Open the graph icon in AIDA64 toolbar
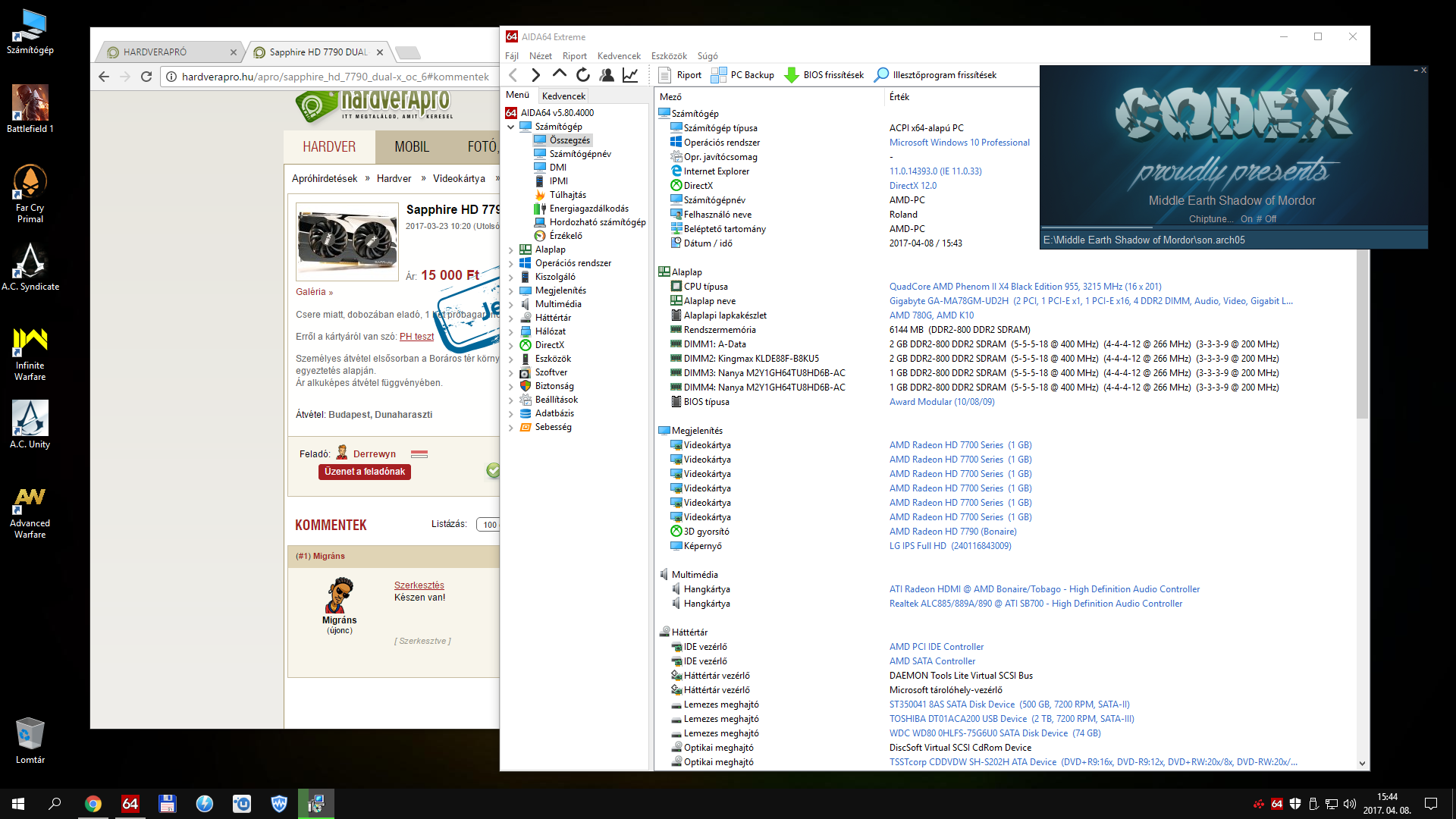The image size is (1456, 819). (630, 74)
